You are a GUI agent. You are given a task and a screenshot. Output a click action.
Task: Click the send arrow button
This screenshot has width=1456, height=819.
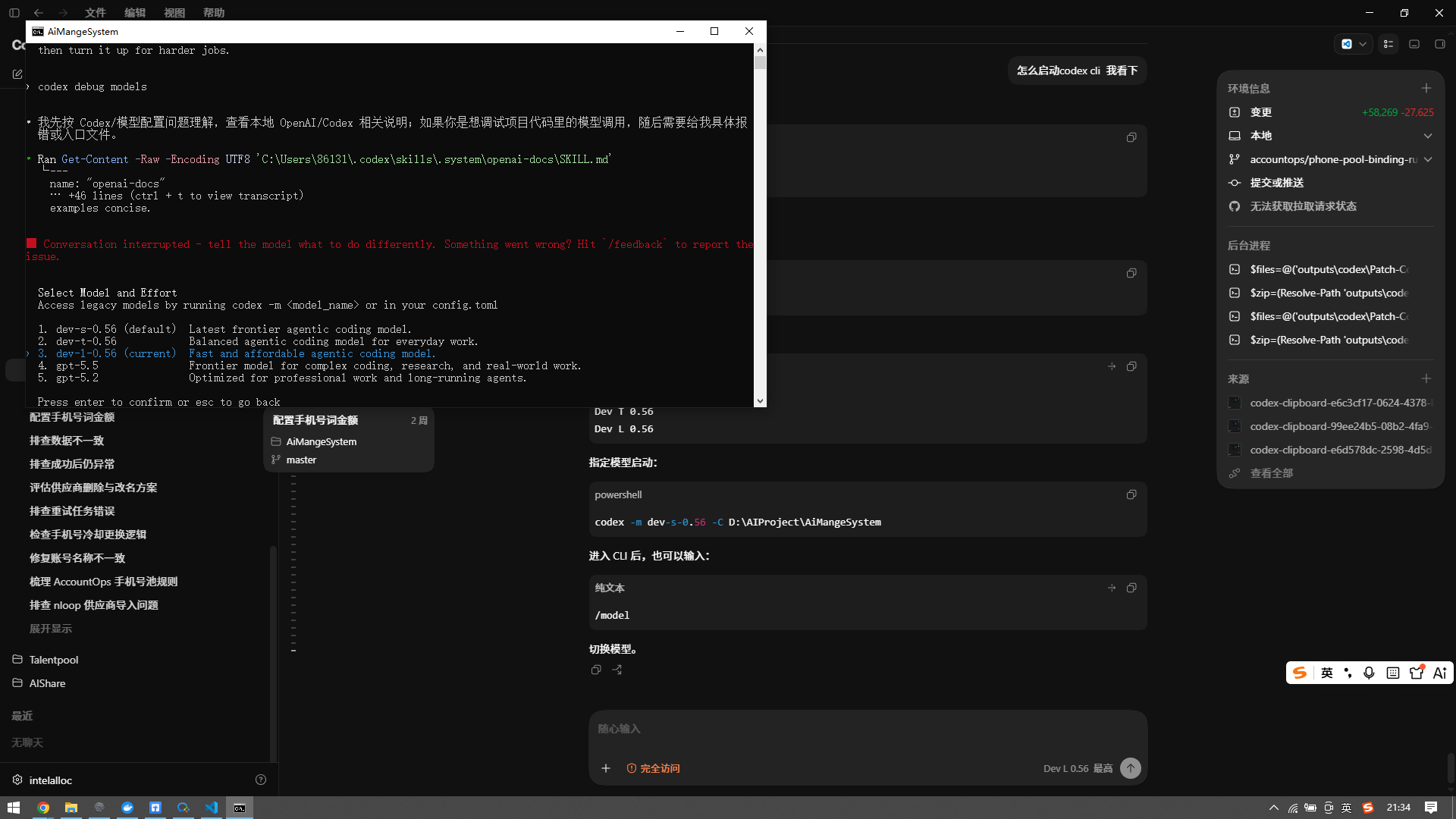(x=1131, y=768)
